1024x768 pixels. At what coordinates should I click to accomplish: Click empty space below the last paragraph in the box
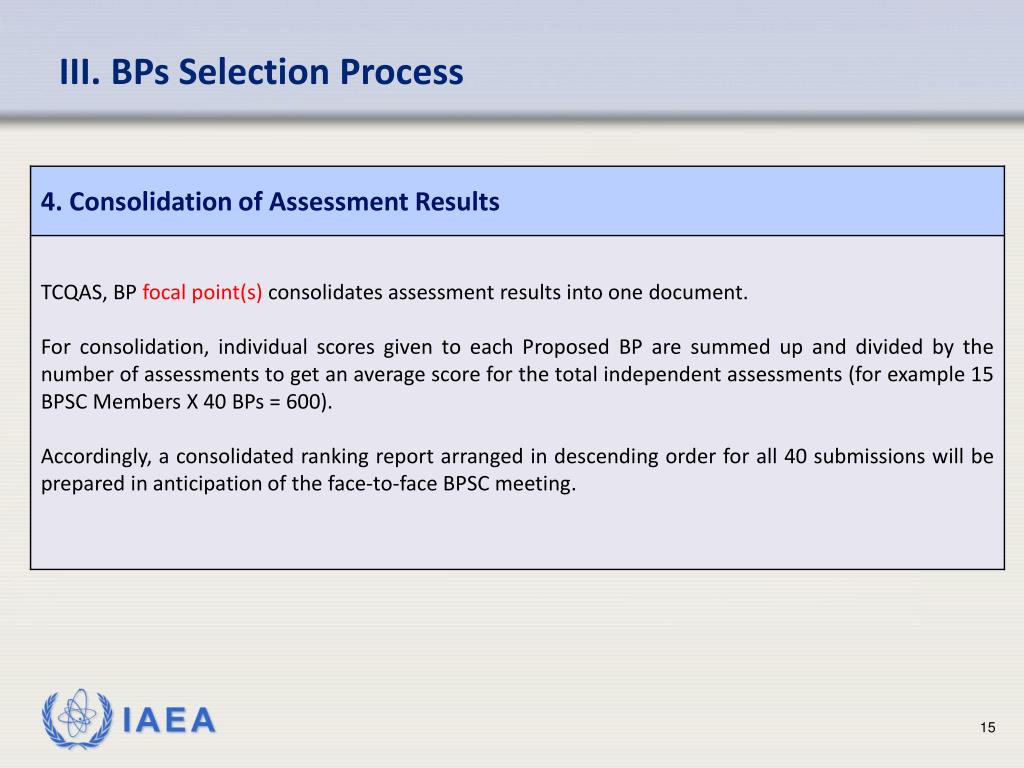[517, 532]
